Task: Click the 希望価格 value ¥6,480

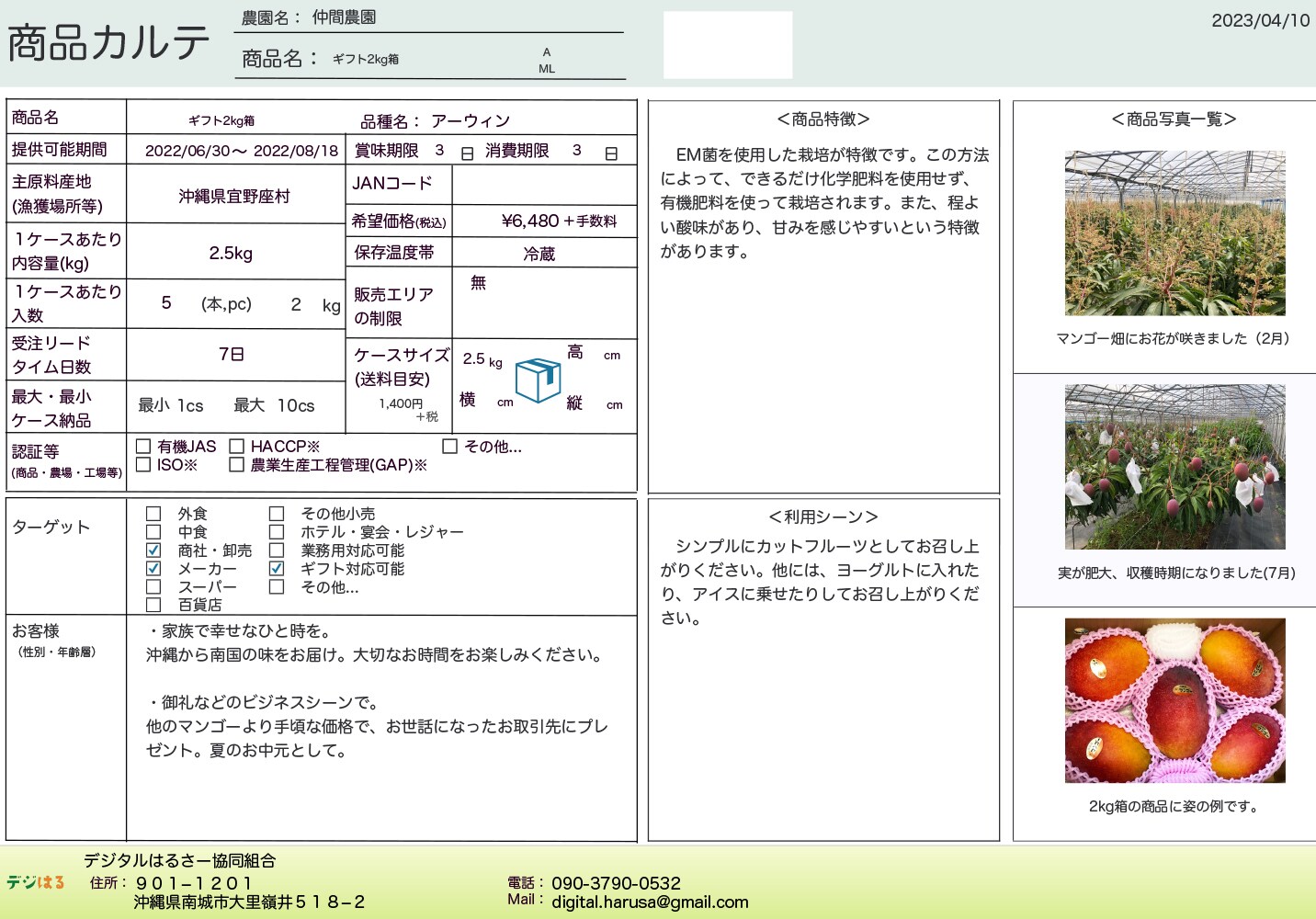Action: tap(530, 221)
